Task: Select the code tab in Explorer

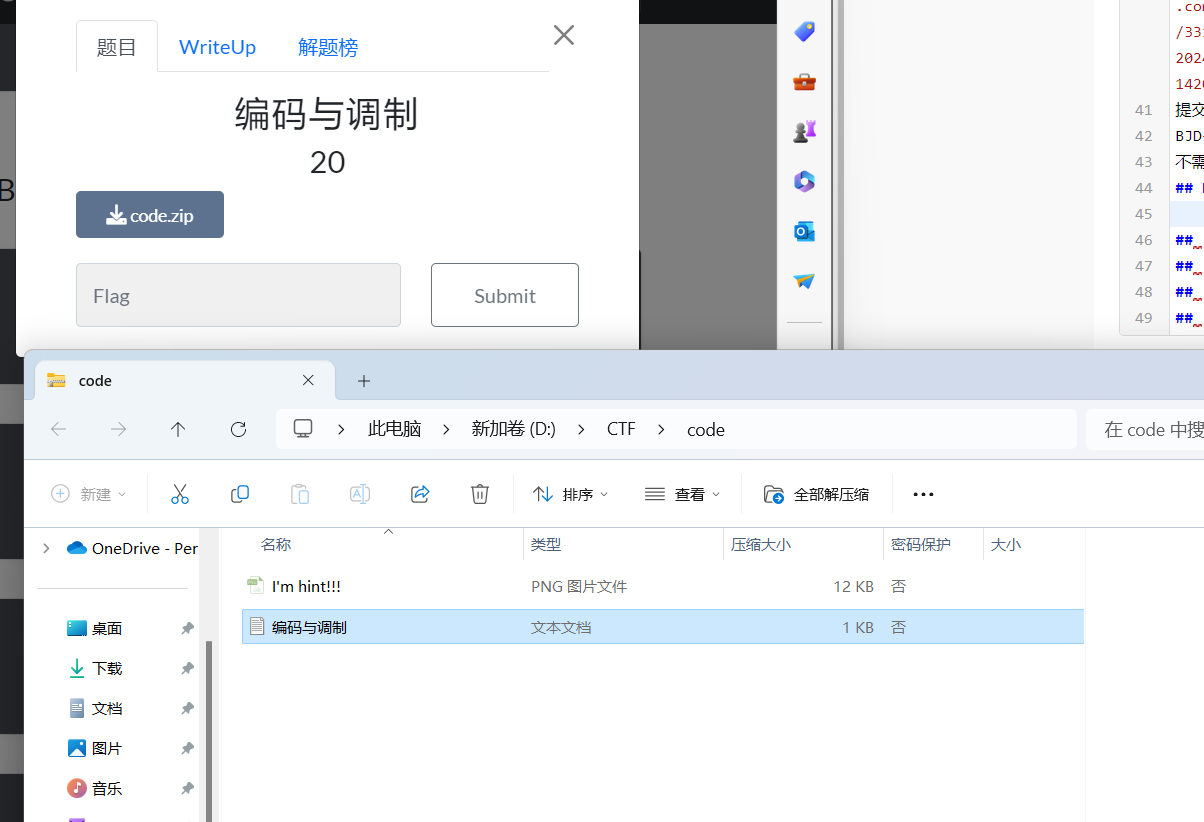Action: [x=185, y=381]
